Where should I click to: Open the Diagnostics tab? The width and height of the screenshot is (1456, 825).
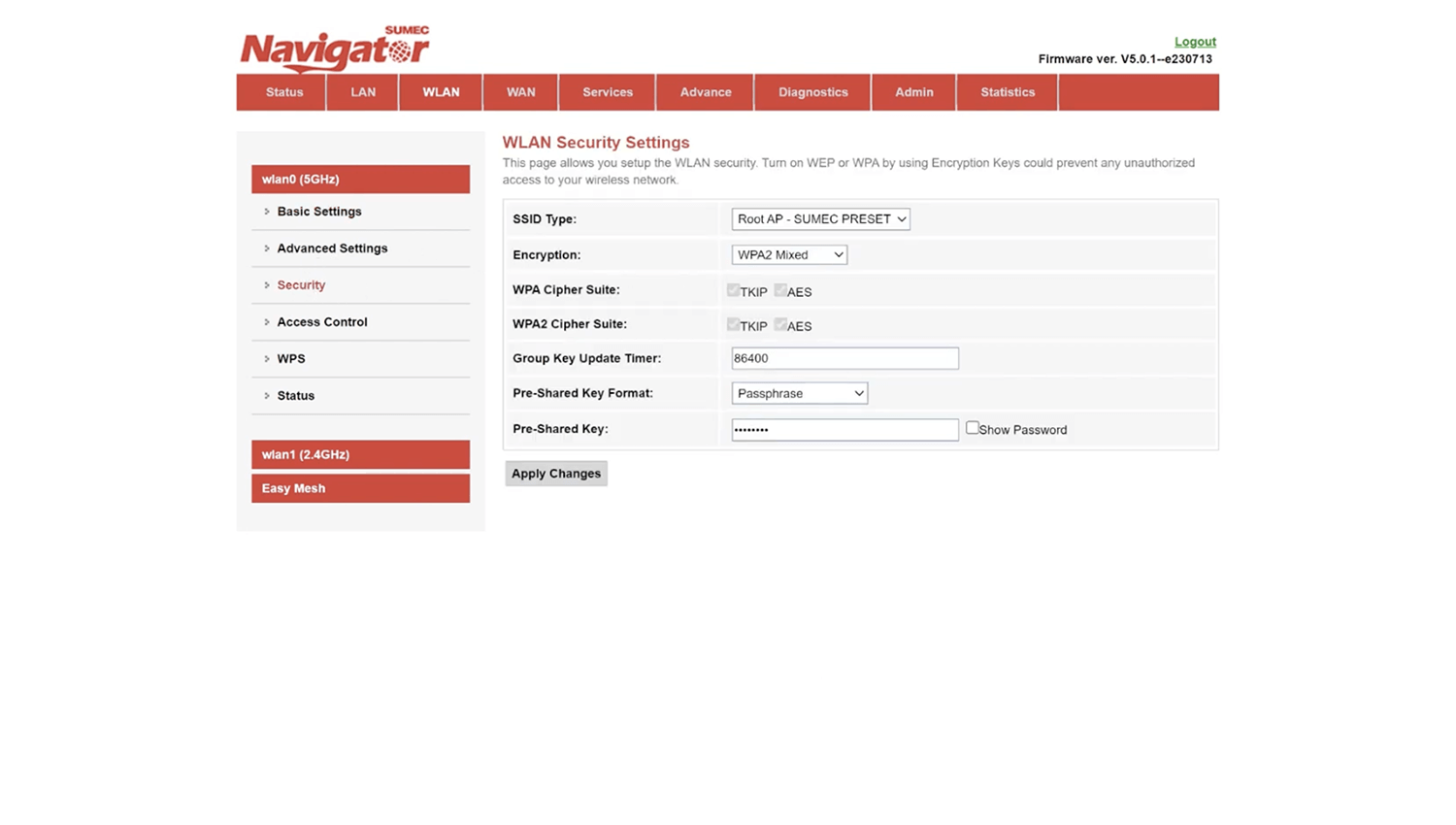[812, 92]
